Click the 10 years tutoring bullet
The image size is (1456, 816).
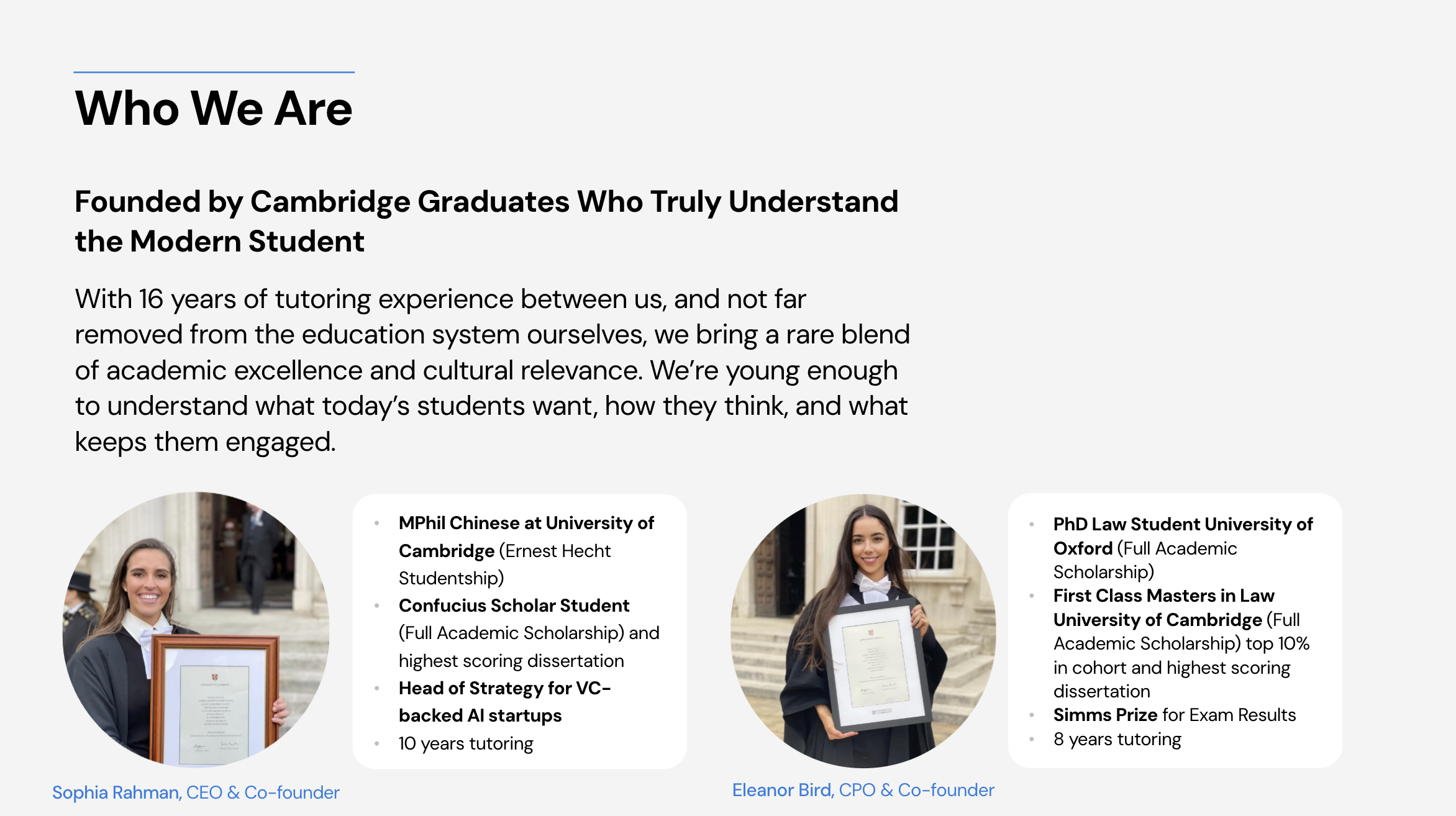(466, 743)
